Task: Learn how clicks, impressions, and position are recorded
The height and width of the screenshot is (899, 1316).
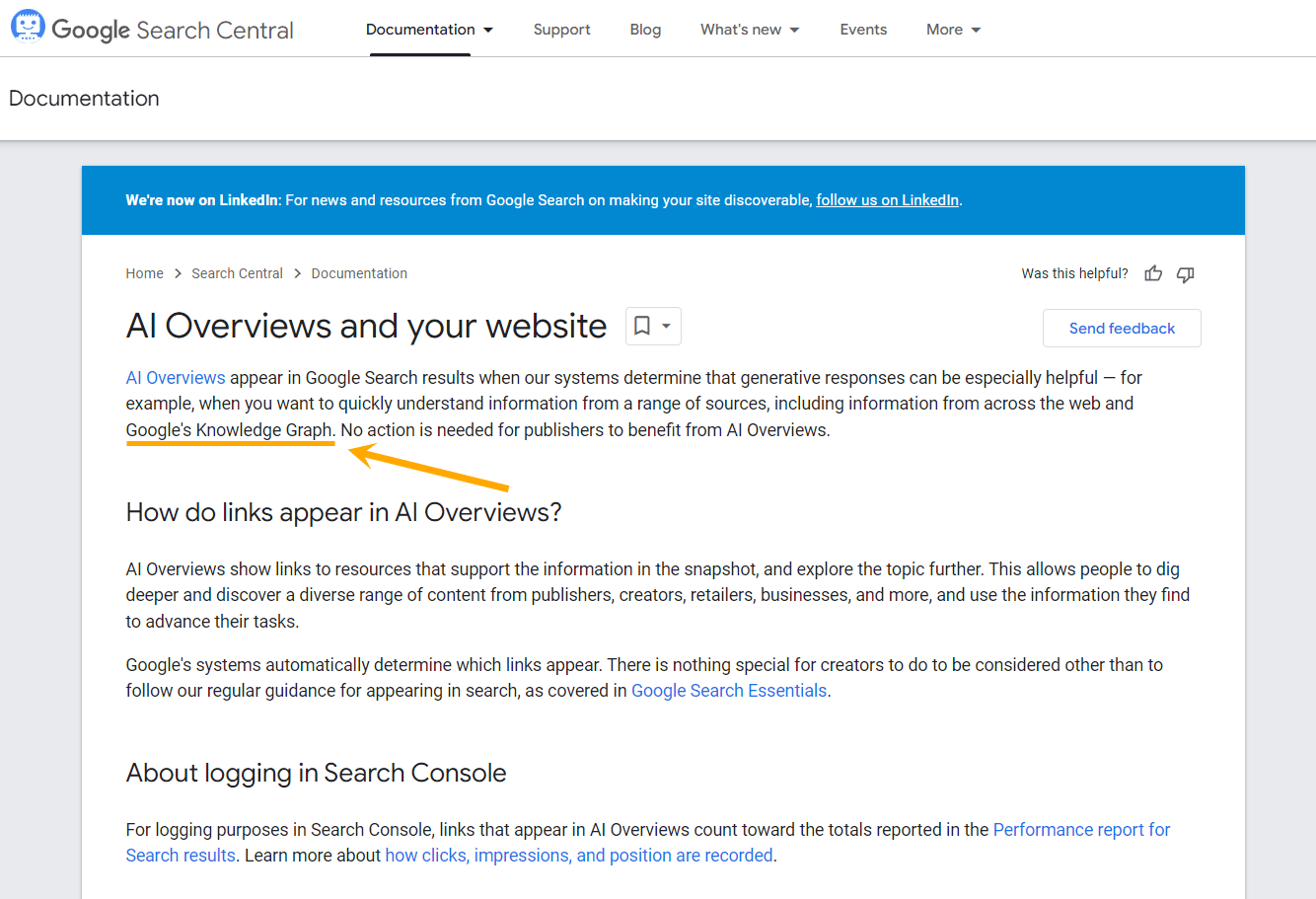Action: (x=578, y=855)
